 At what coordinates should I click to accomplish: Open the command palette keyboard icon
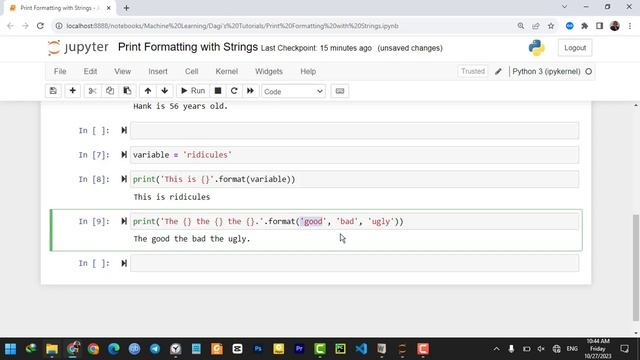coord(340,91)
